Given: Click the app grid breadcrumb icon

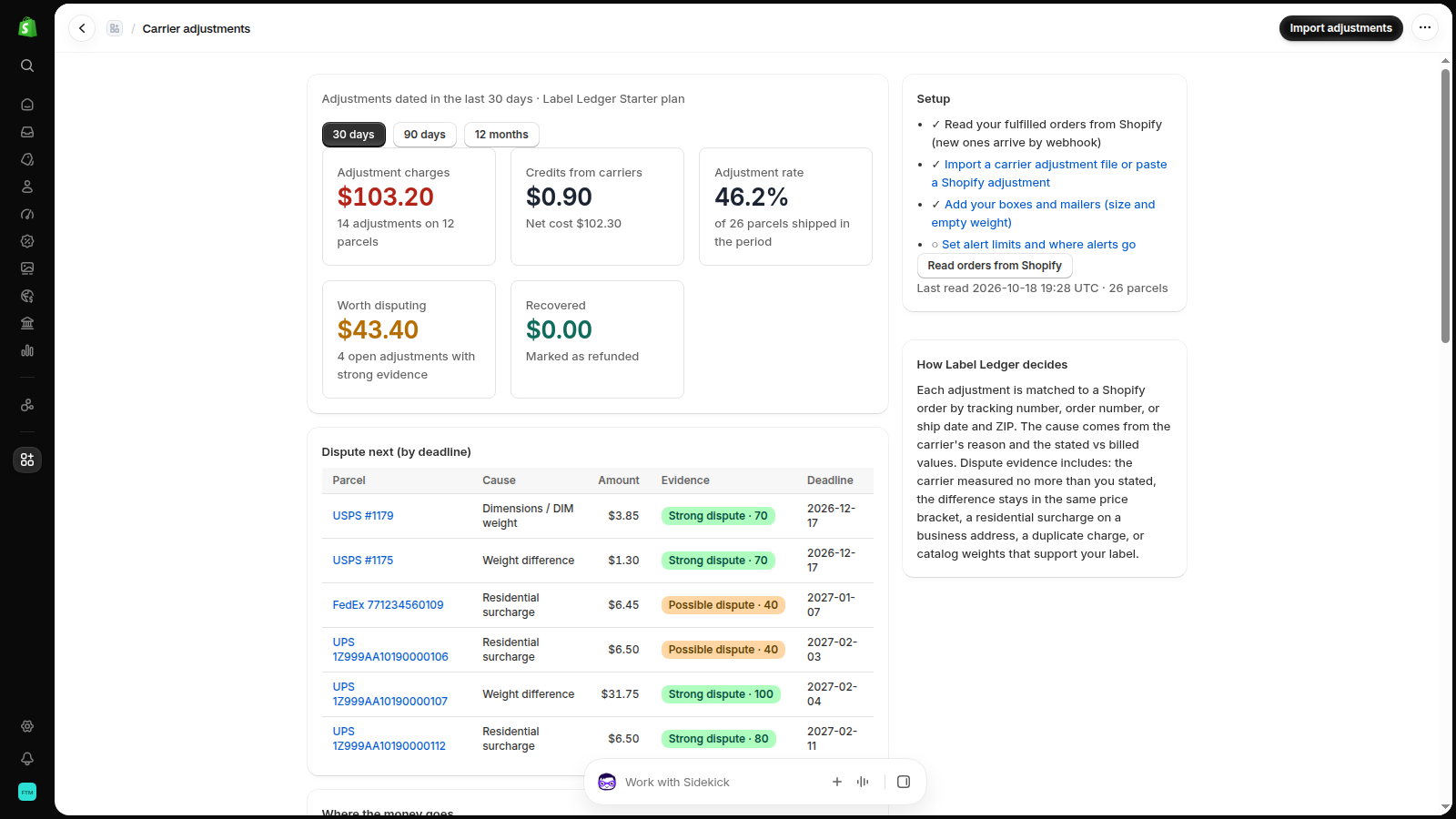Looking at the screenshot, I should click(x=115, y=28).
